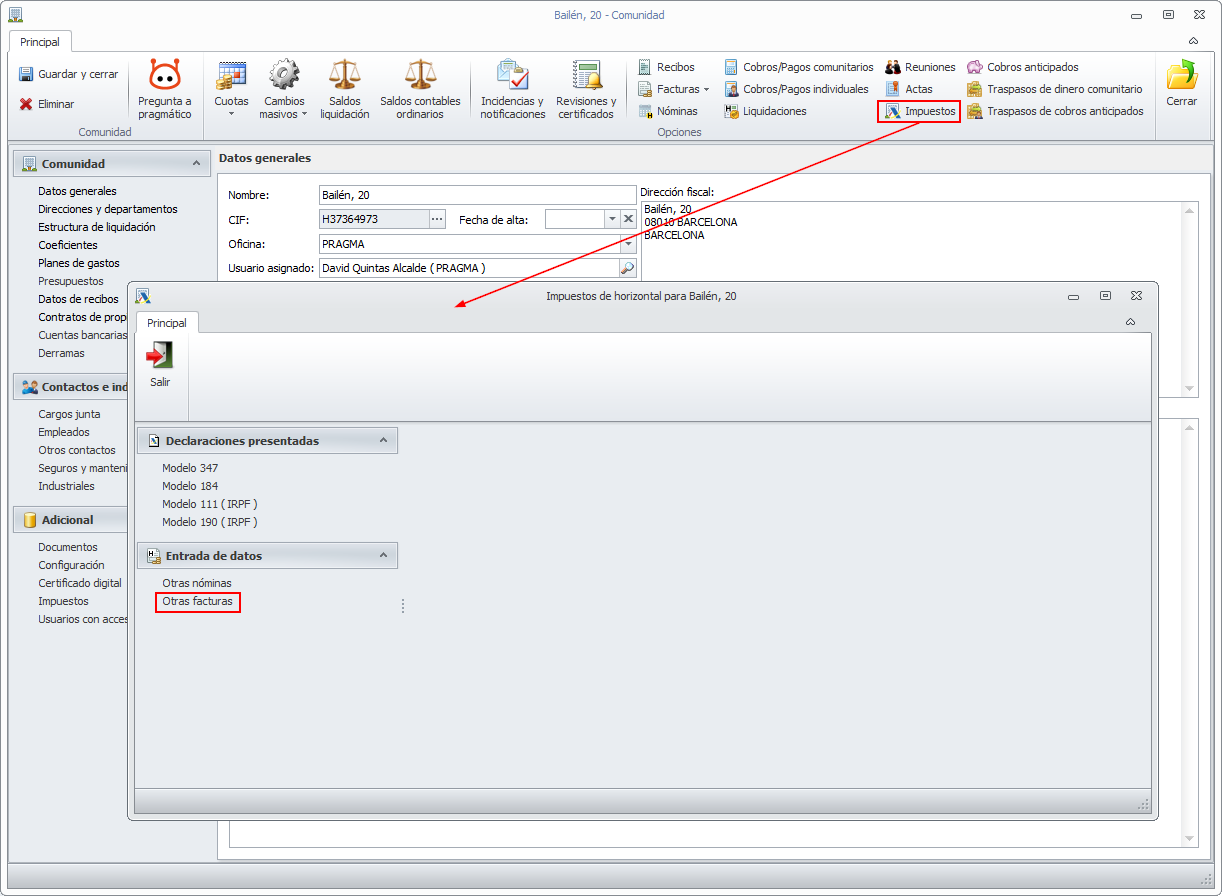Click the Nombre input field
Image resolution: width=1222 pixels, height=896 pixels.
point(477,195)
